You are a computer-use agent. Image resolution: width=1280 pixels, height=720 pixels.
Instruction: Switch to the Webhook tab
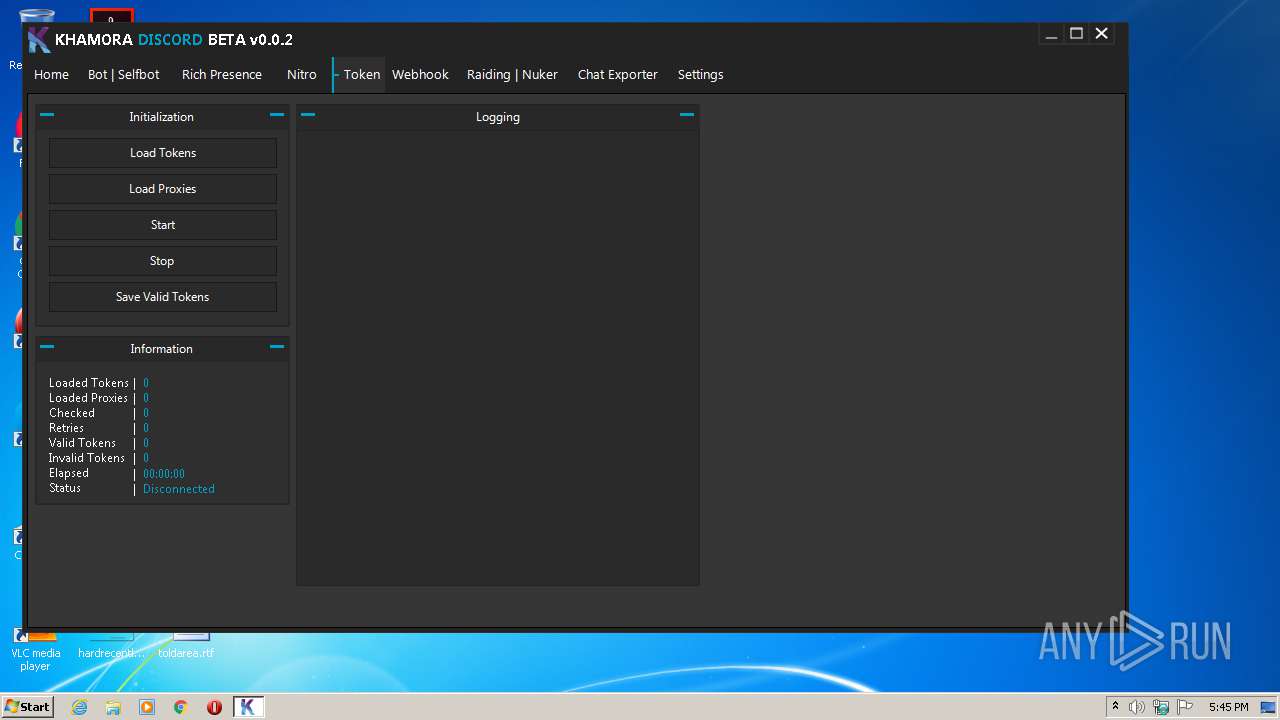click(420, 75)
